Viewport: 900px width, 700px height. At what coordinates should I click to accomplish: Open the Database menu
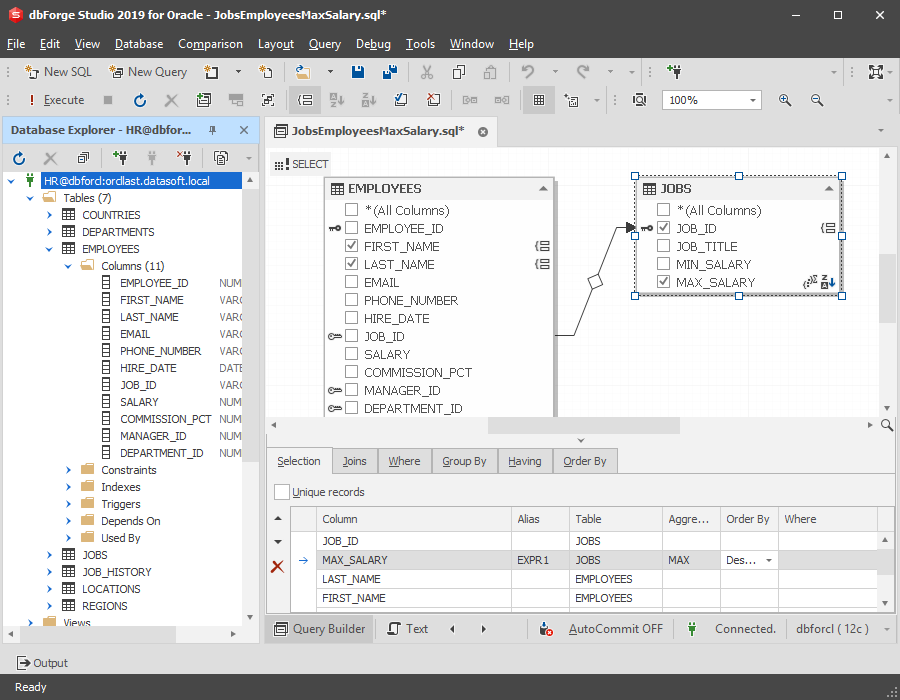point(139,44)
